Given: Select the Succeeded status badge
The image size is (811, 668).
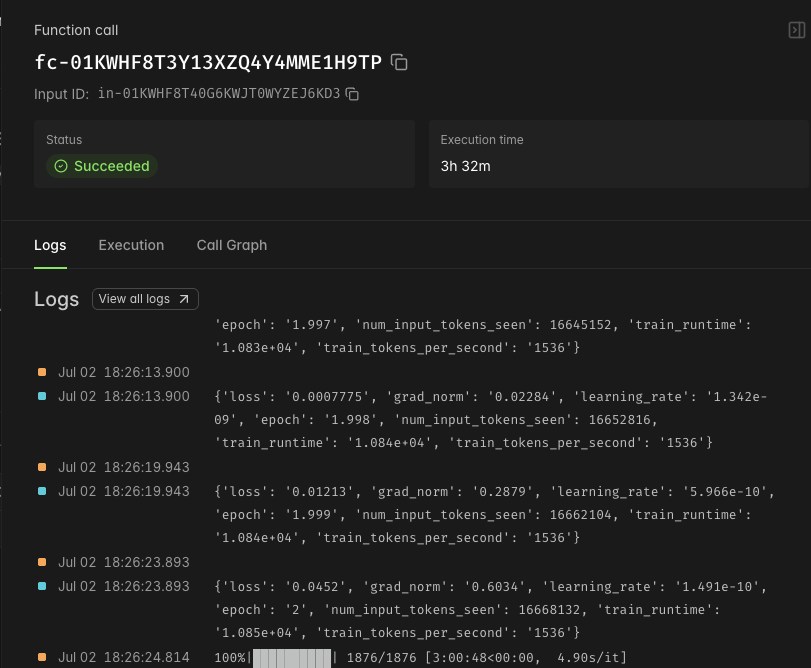Looking at the screenshot, I should [x=102, y=166].
